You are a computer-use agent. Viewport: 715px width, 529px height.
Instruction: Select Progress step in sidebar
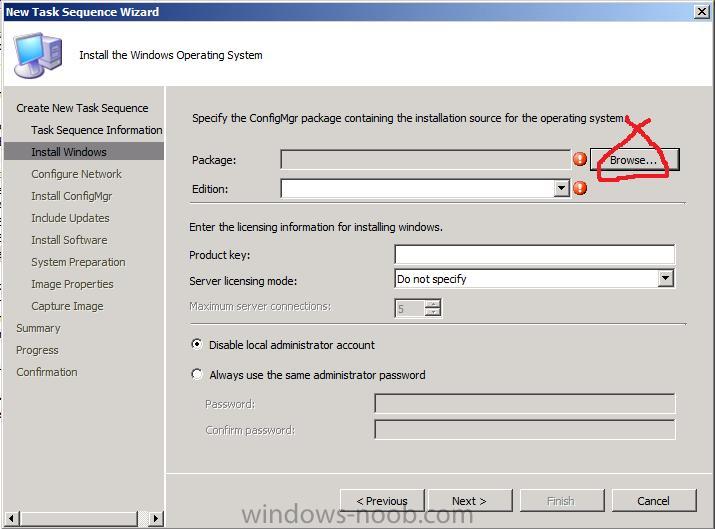37,350
